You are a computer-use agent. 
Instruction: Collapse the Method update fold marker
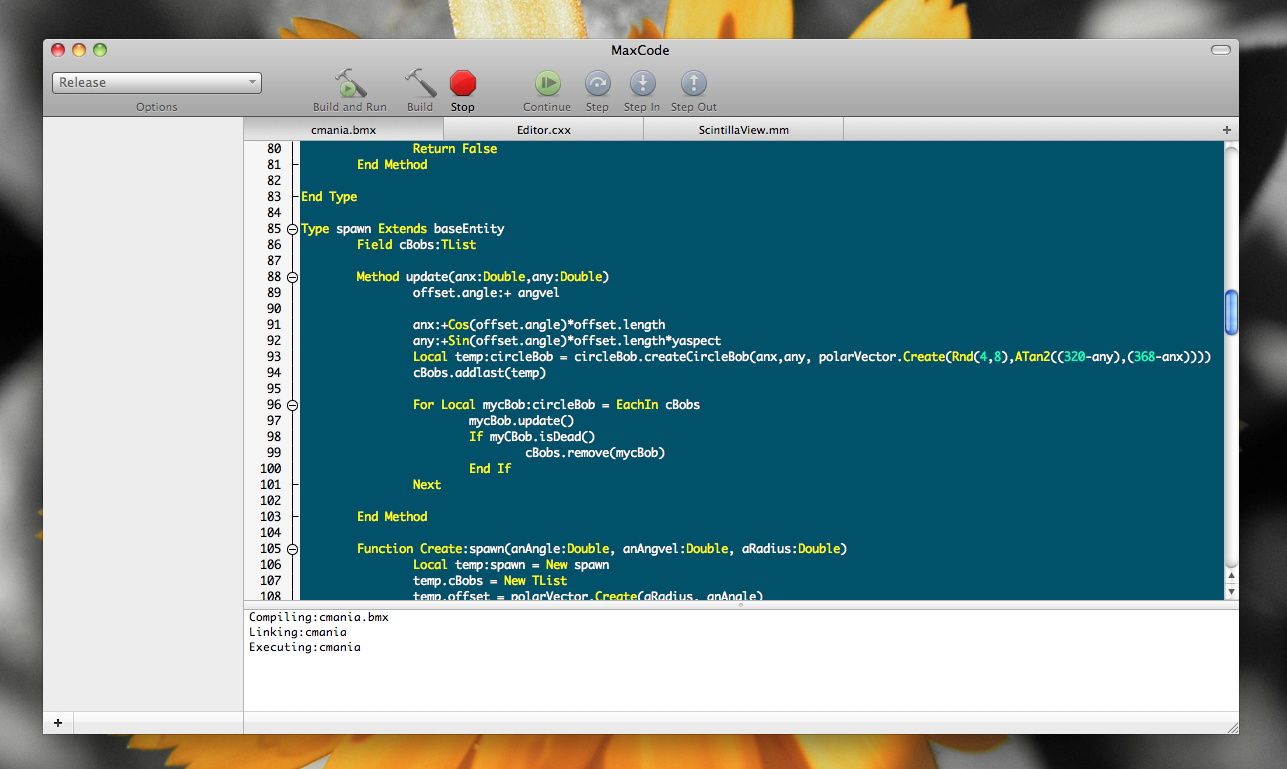[x=292, y=277]
